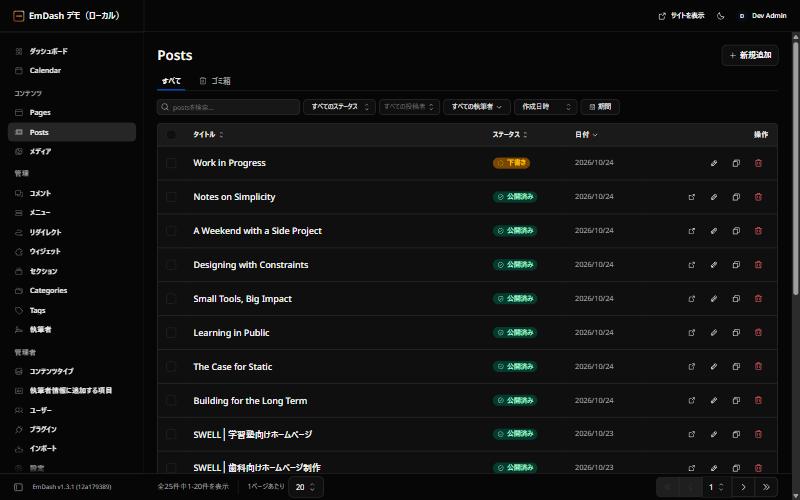Edit the Notes on Simplicity post
Viewport: 800px width, 500px height.
(714, 197)
